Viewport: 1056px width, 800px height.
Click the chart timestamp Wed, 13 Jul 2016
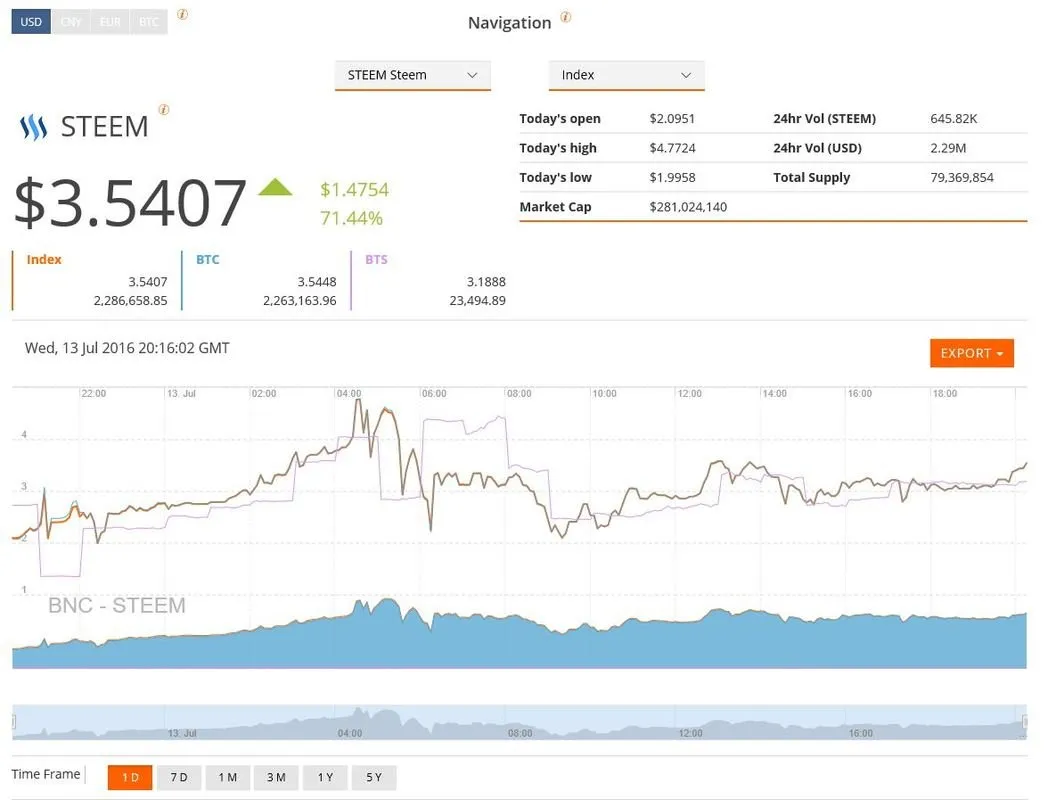coord(127,348)
